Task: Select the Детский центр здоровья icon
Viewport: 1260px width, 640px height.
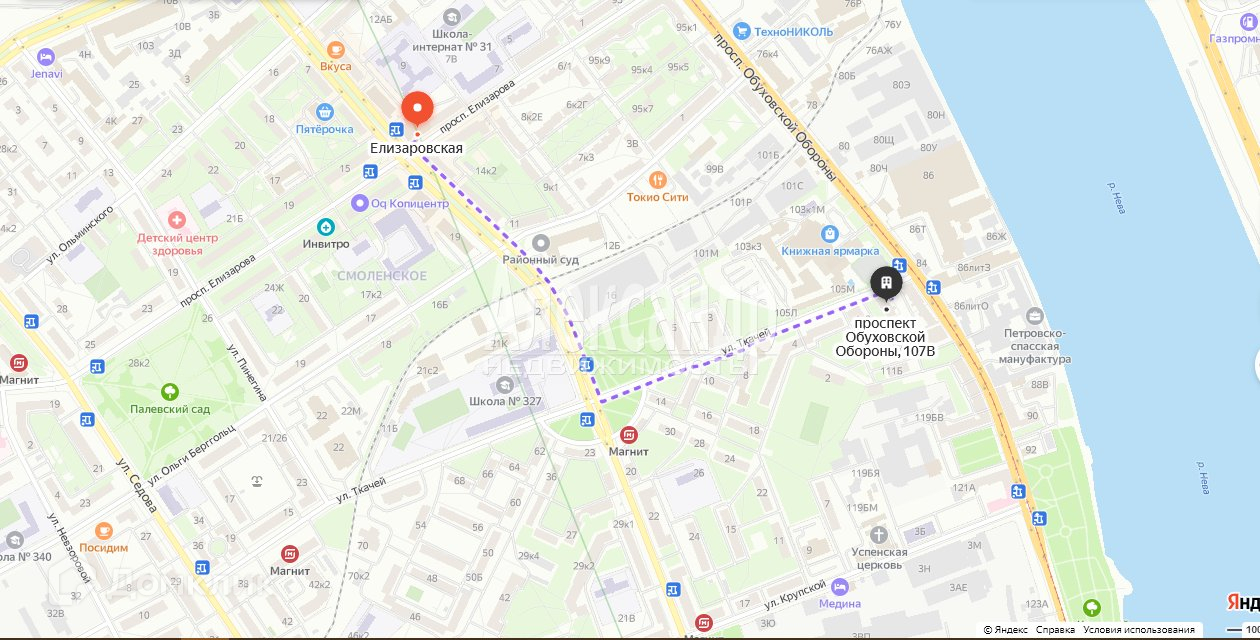Action: 176,219
